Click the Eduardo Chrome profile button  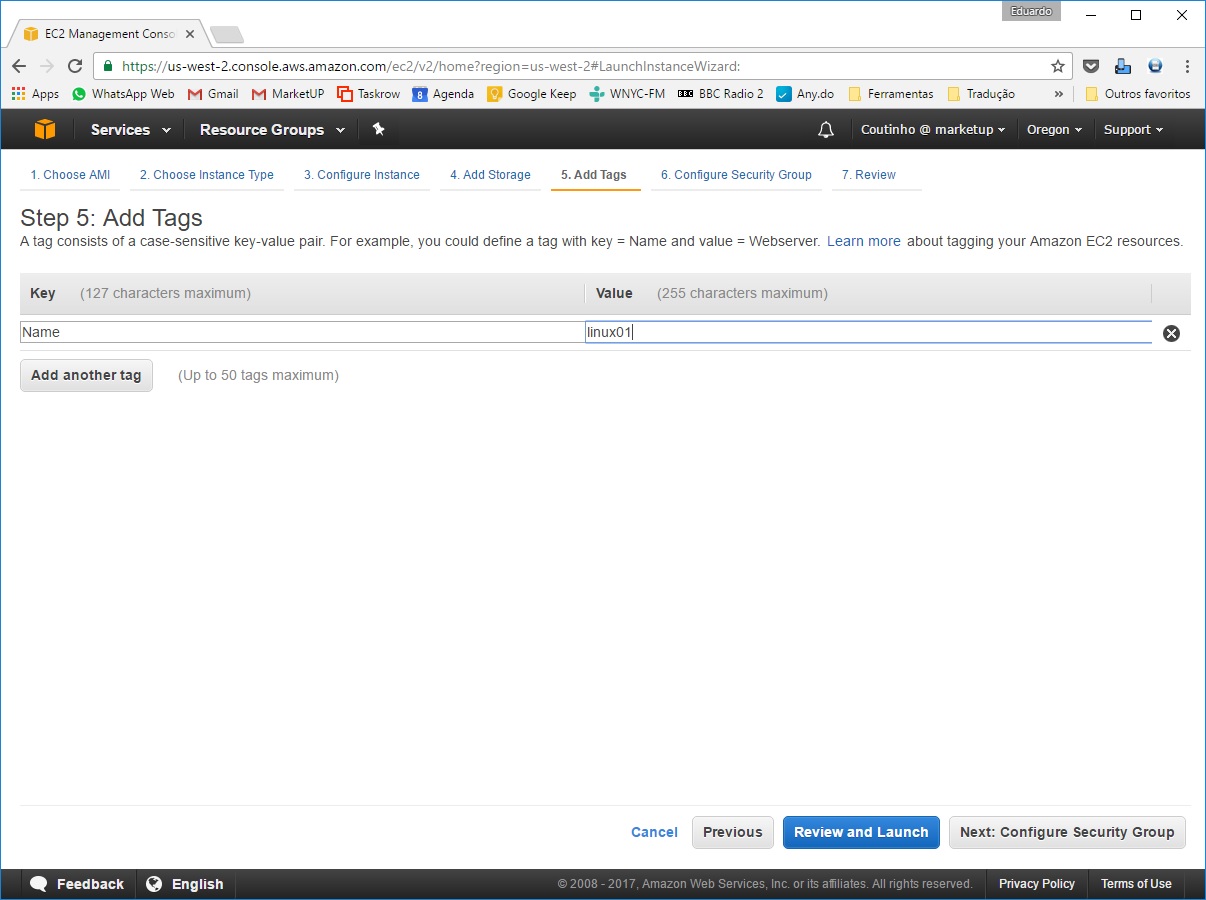pos(1031,11)
